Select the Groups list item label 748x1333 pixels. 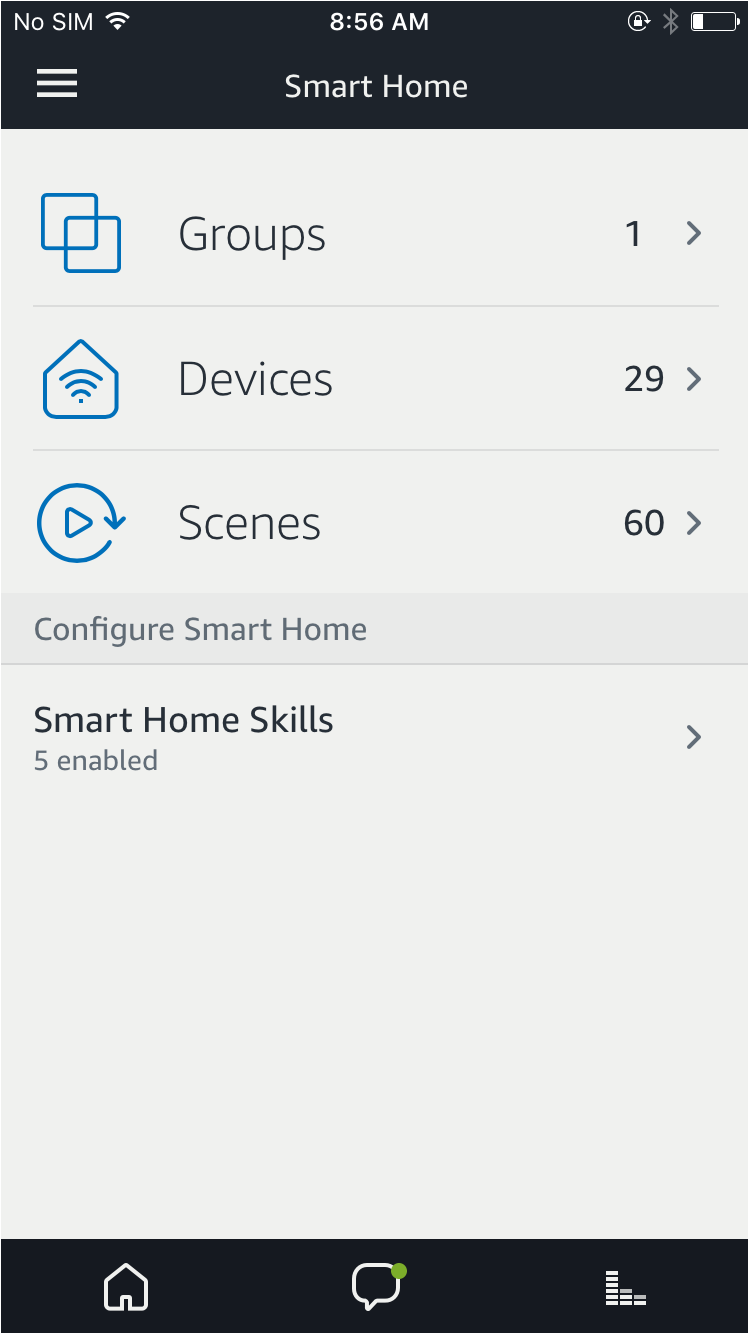[252, 235]
